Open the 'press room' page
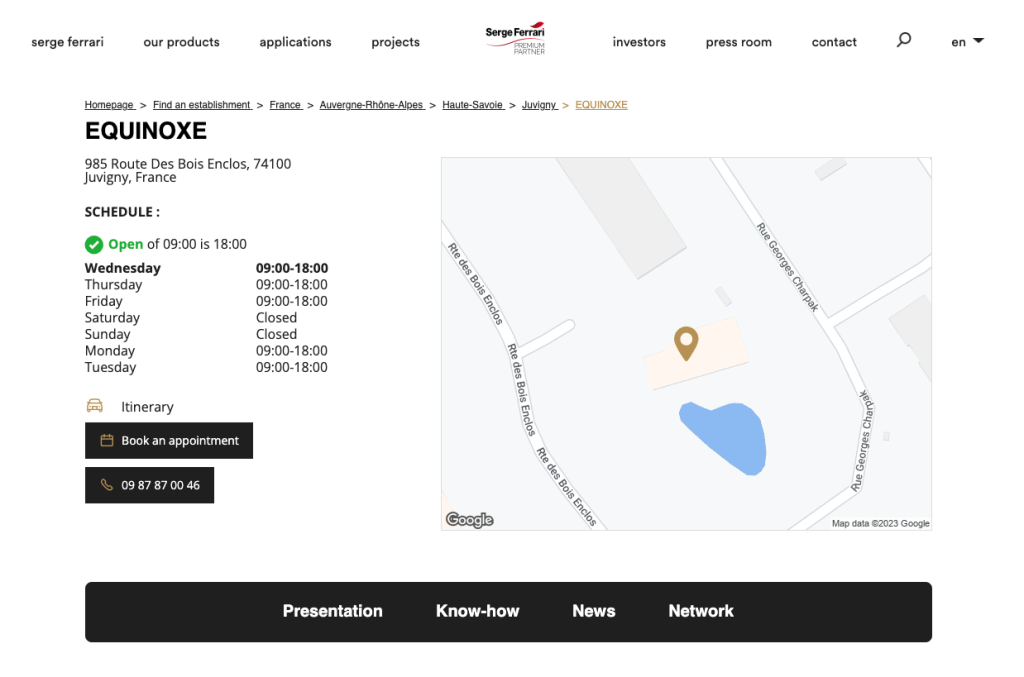Image resolution: width=1024 pixels, height=677 pixels. tap(739, 42)
